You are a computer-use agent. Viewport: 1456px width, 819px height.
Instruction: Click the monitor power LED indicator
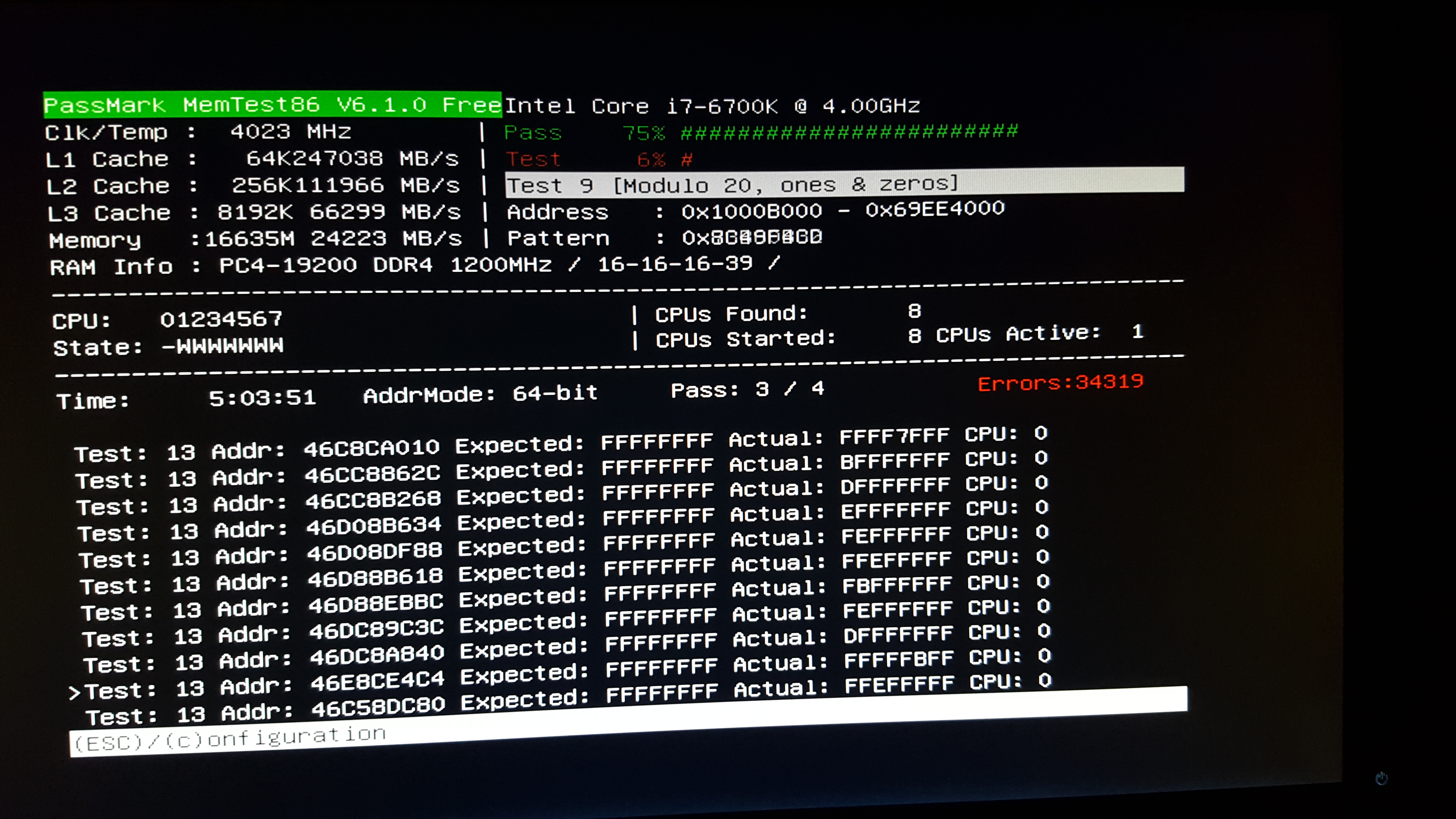coord(1381,778)
